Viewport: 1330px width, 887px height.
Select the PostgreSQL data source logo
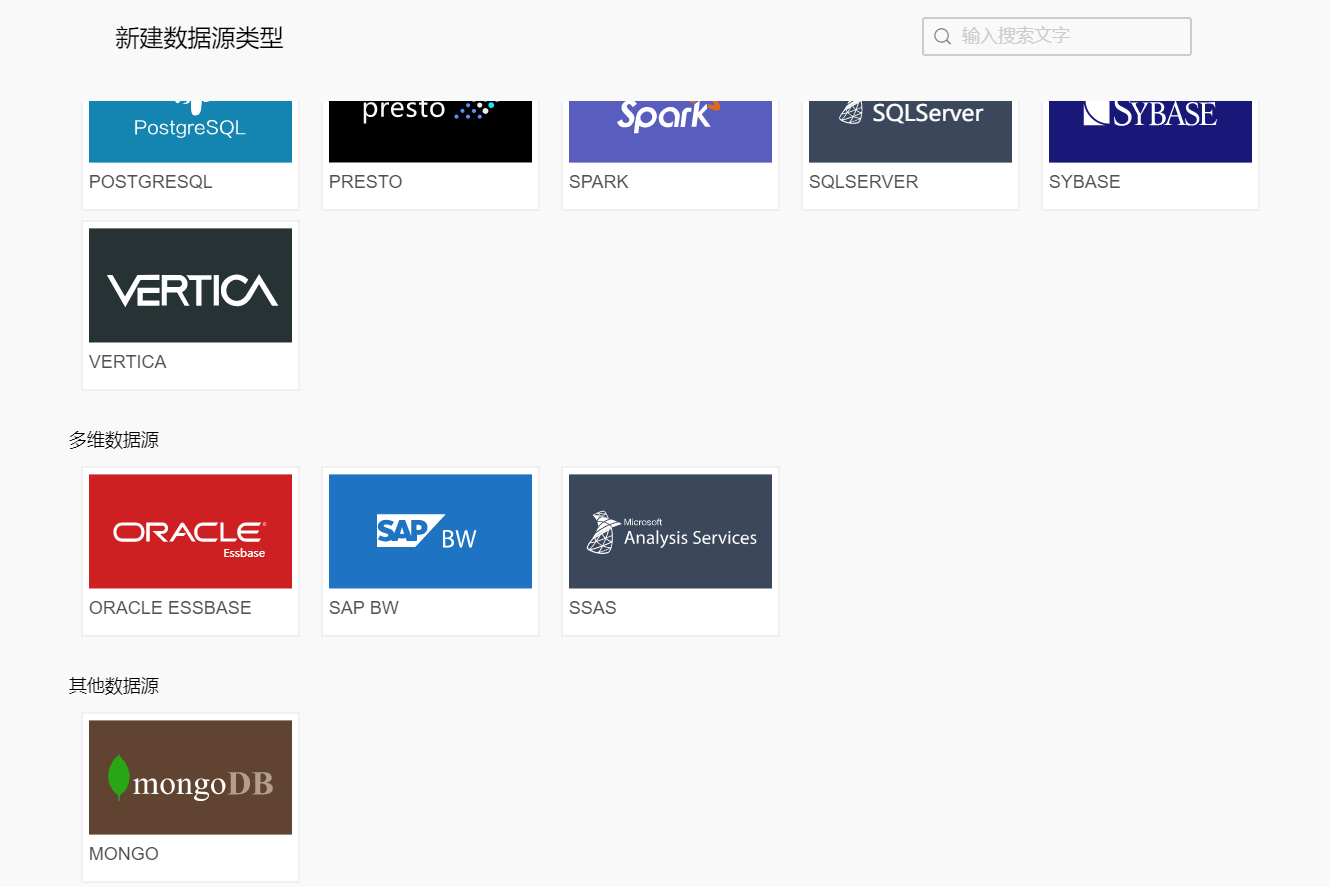click(x=190, y=132)
